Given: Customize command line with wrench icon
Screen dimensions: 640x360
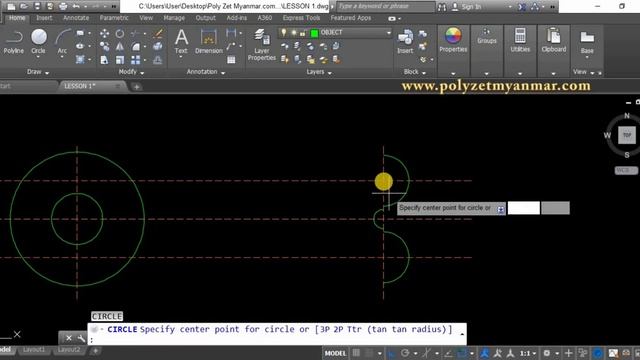Looking at the screenshot, I should point(81,338).
